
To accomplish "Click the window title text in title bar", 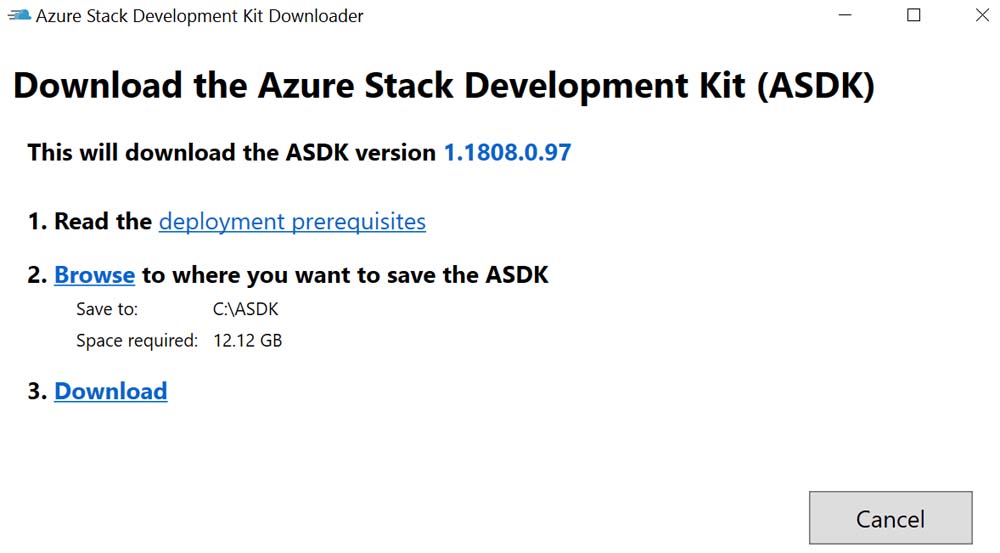I will click(200, 16).
